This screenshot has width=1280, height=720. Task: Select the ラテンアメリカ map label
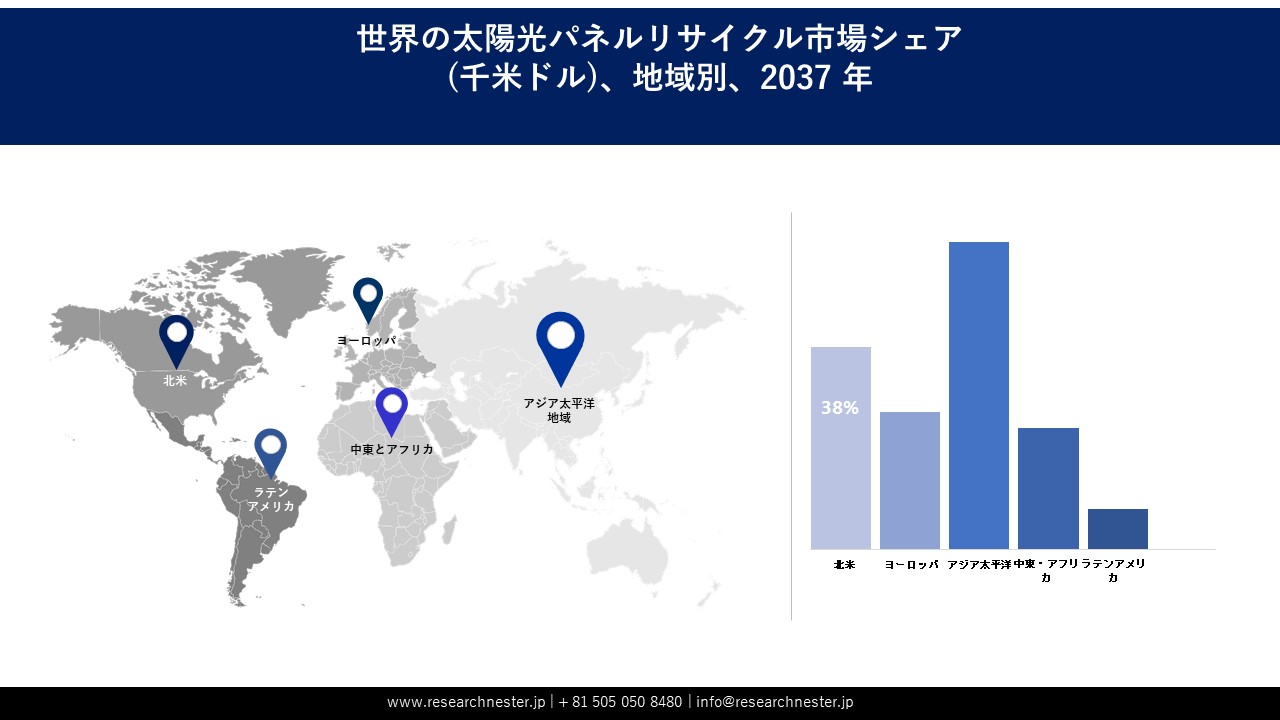pos(271,499)
